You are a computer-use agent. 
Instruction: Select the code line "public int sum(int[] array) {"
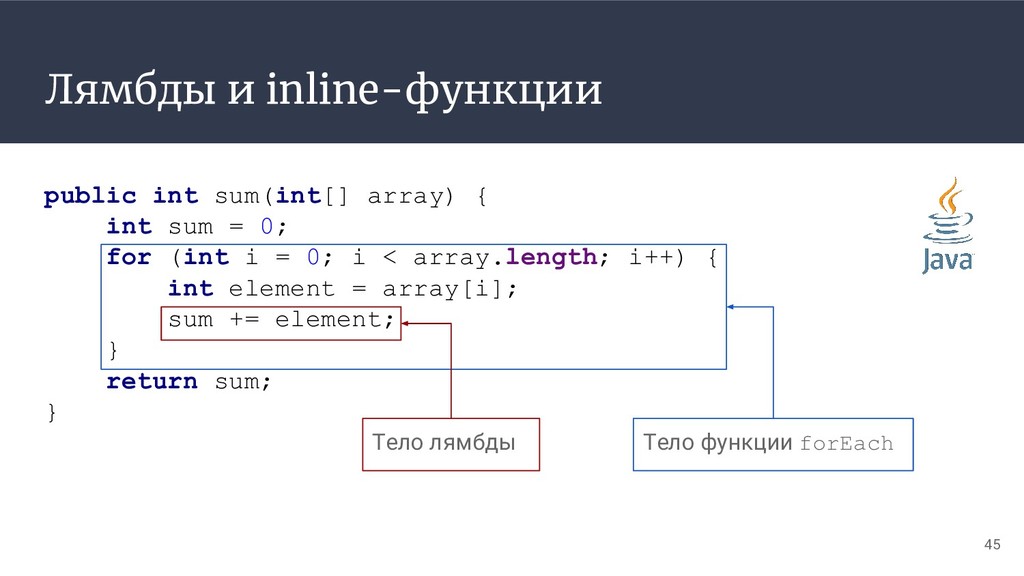tap(265, 196)
